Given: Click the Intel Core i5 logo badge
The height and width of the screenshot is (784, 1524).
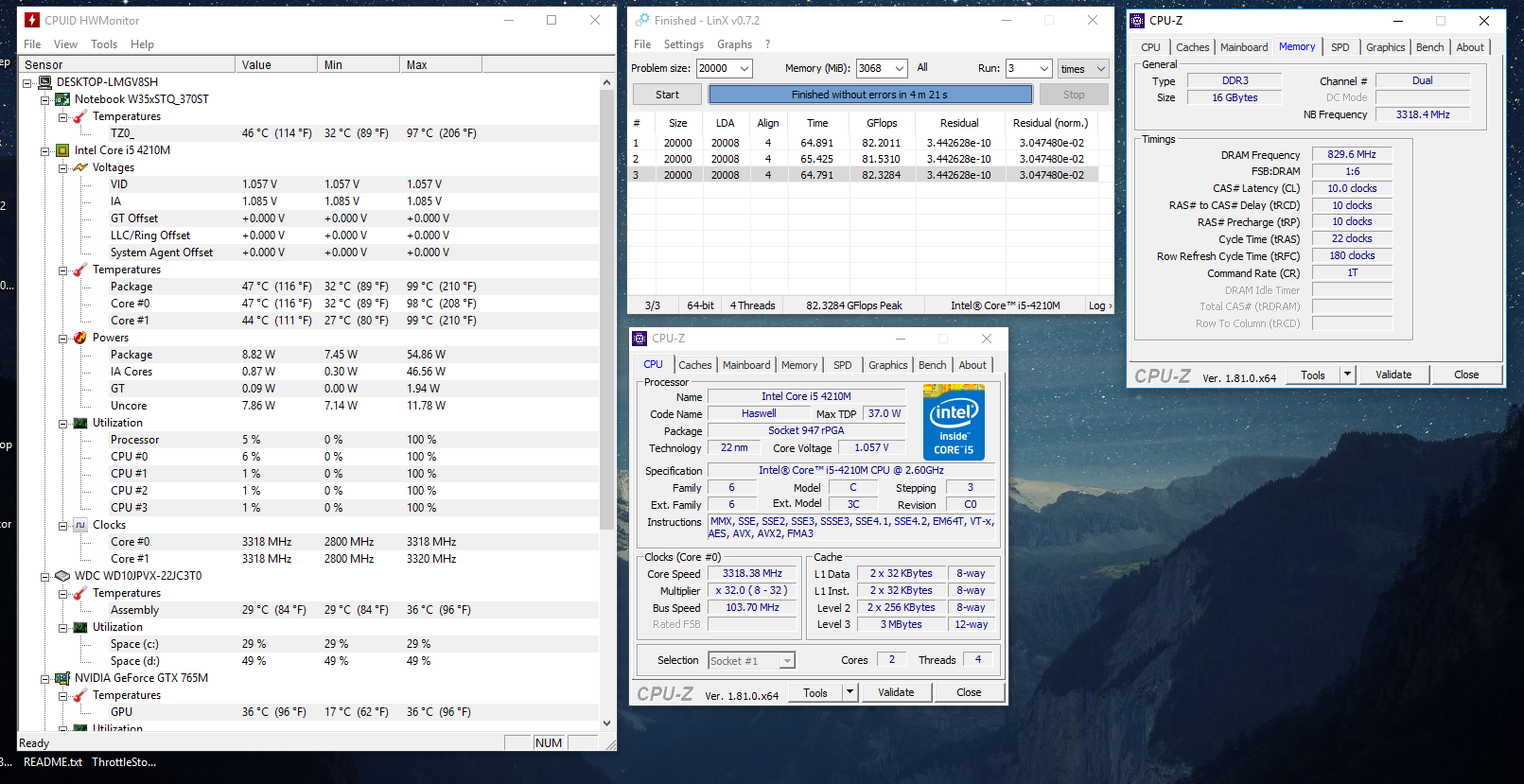Looking at the screenshot, I should coord(954,423).
